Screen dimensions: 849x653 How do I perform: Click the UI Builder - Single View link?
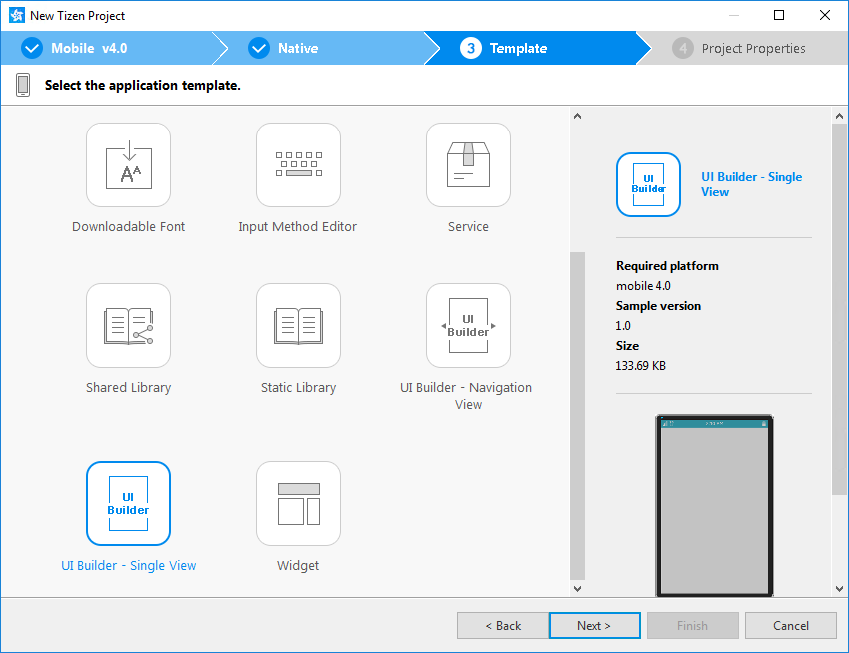[x=750, y=183]
